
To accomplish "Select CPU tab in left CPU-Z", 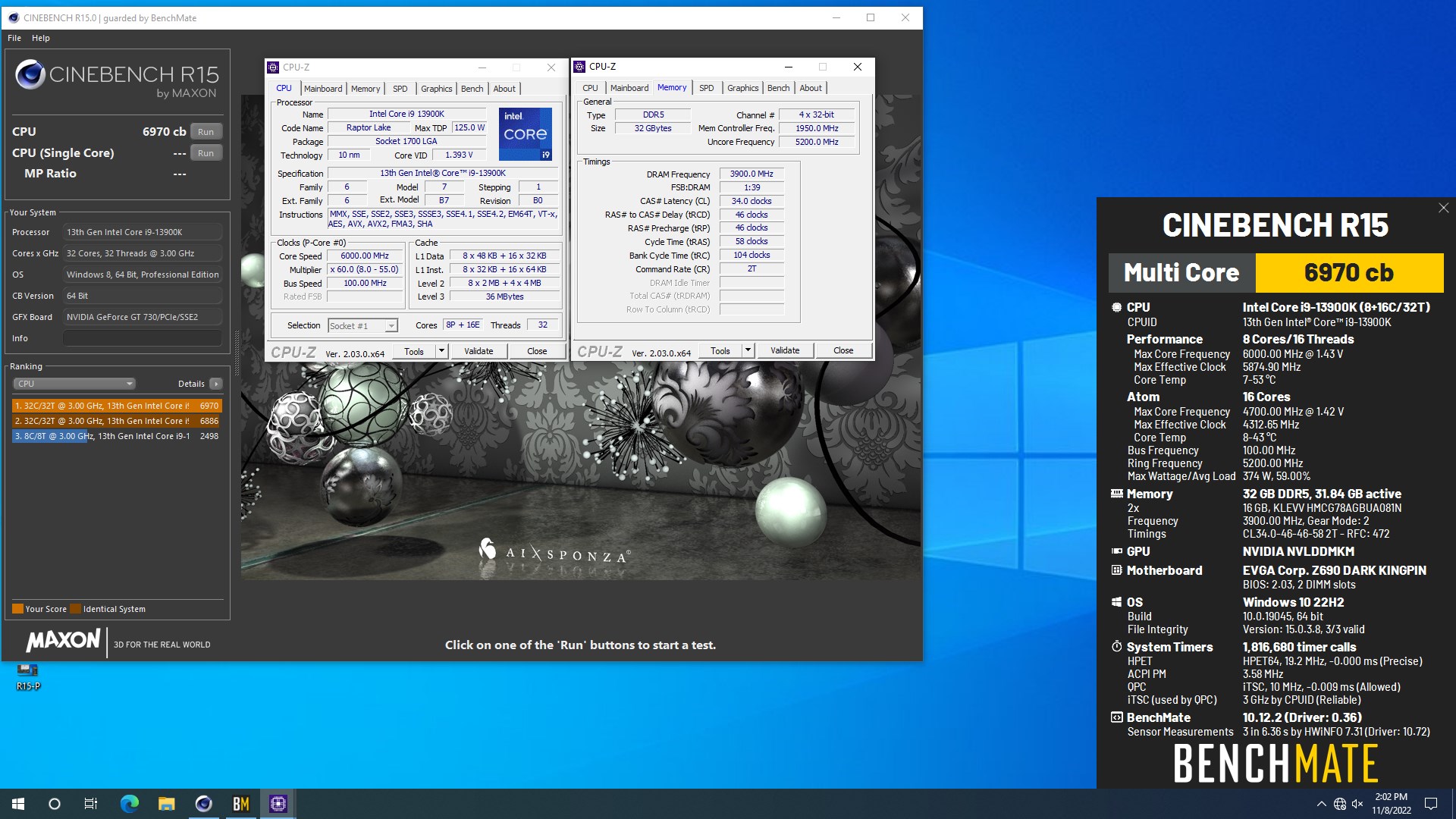I will pos(284,88).
